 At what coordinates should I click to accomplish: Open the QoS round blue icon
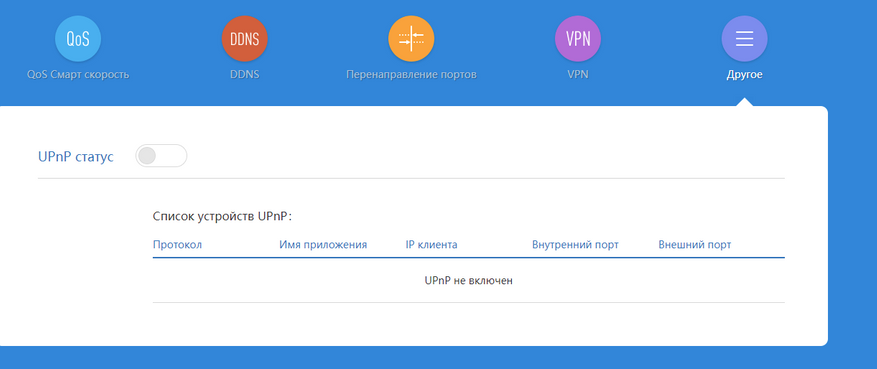[x=78, y=39]
